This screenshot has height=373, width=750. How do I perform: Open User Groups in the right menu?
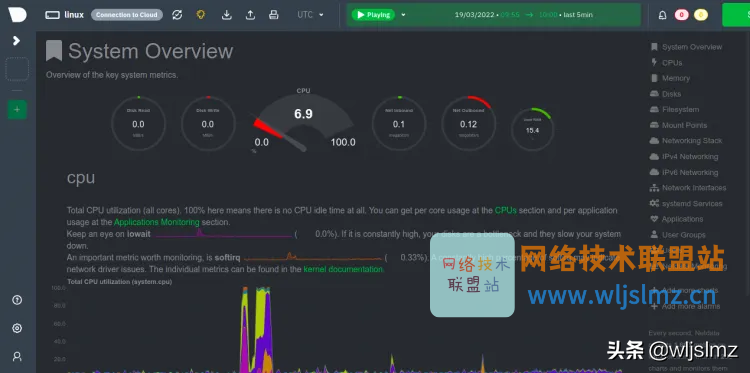(678, 235)
